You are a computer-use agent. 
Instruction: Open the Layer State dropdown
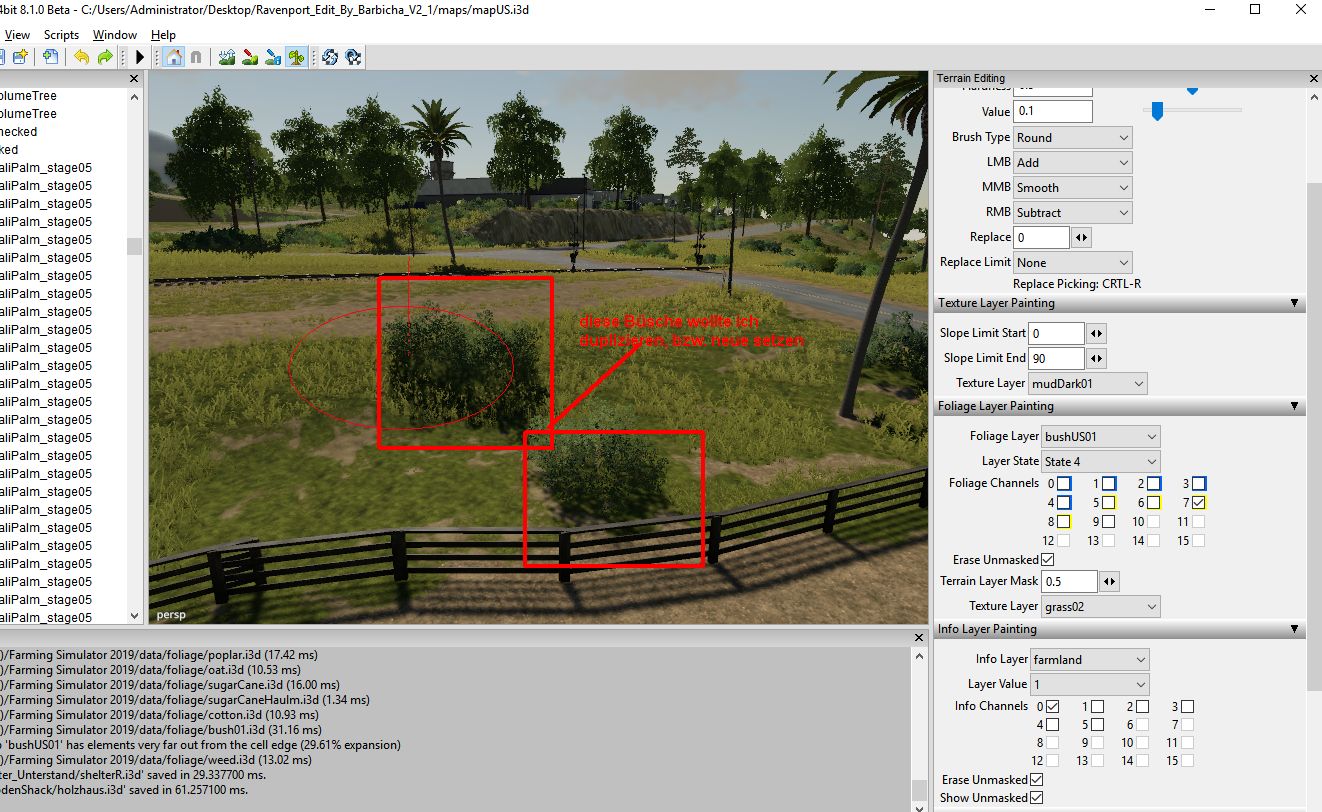(x=1100, y=461)
